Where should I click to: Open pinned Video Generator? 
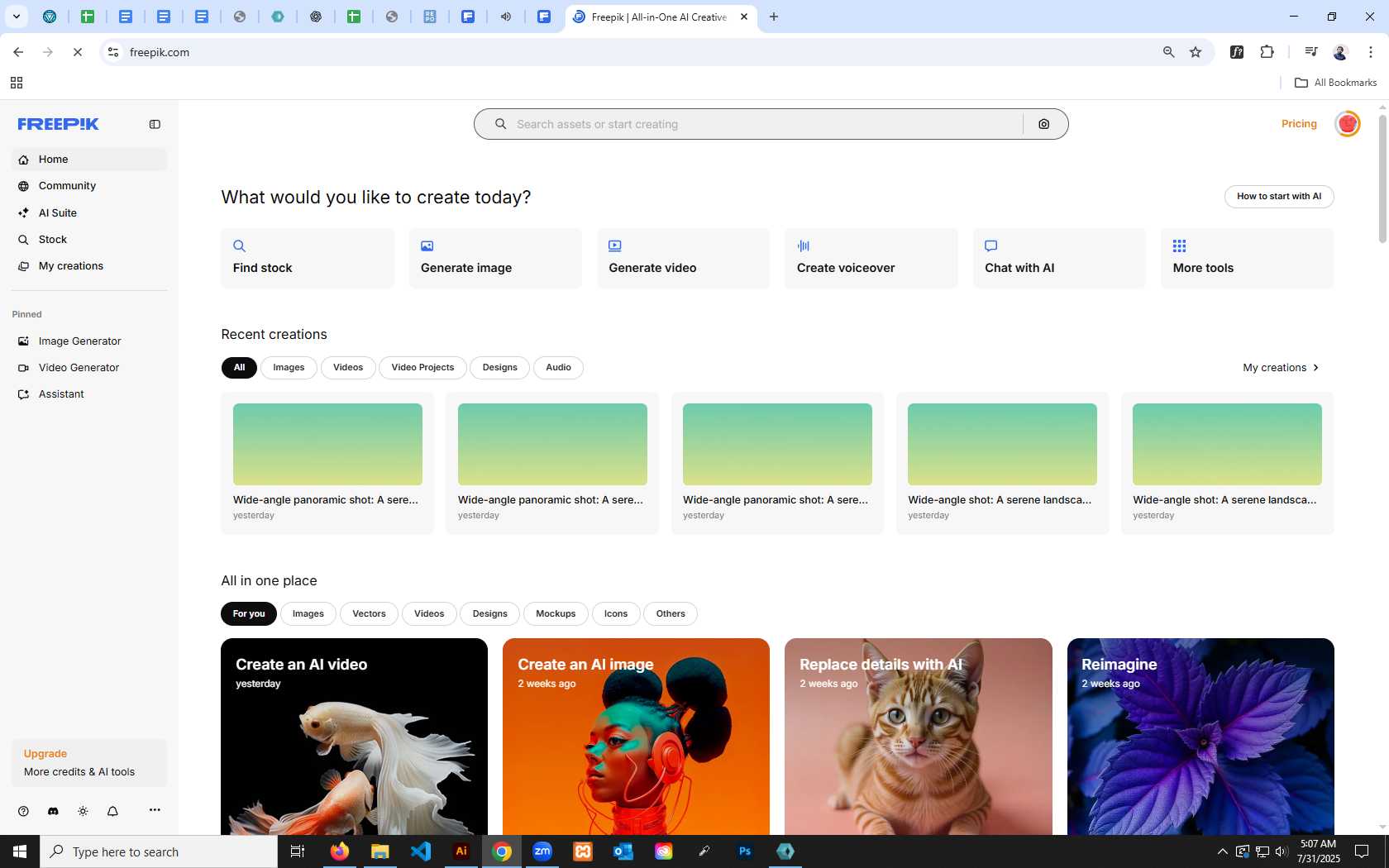point(89,368)
